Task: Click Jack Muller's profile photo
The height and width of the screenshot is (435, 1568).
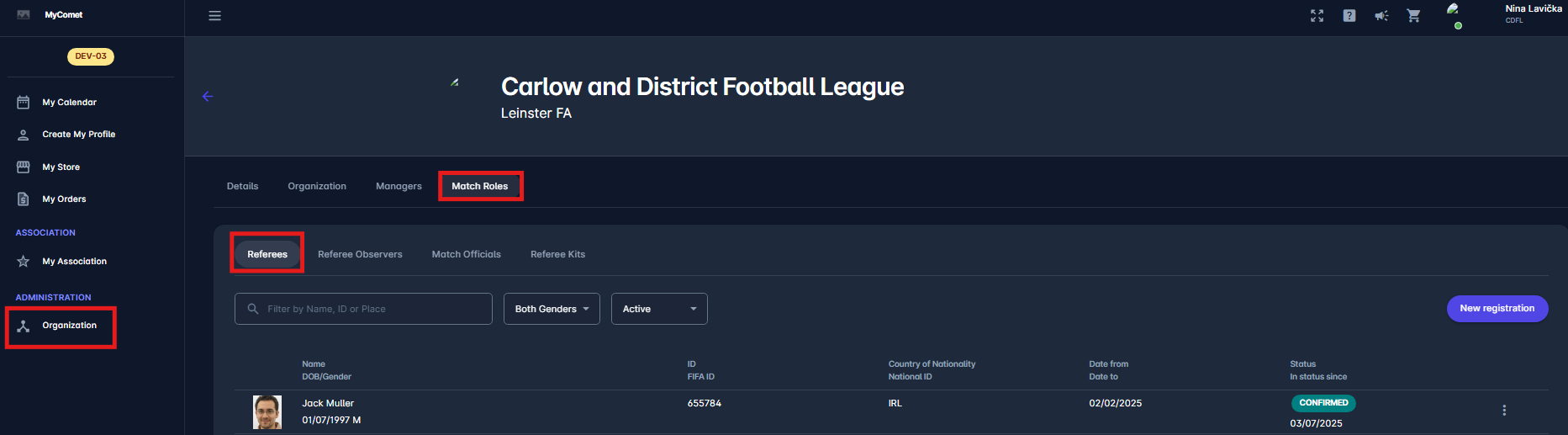Action: [267, 412]
